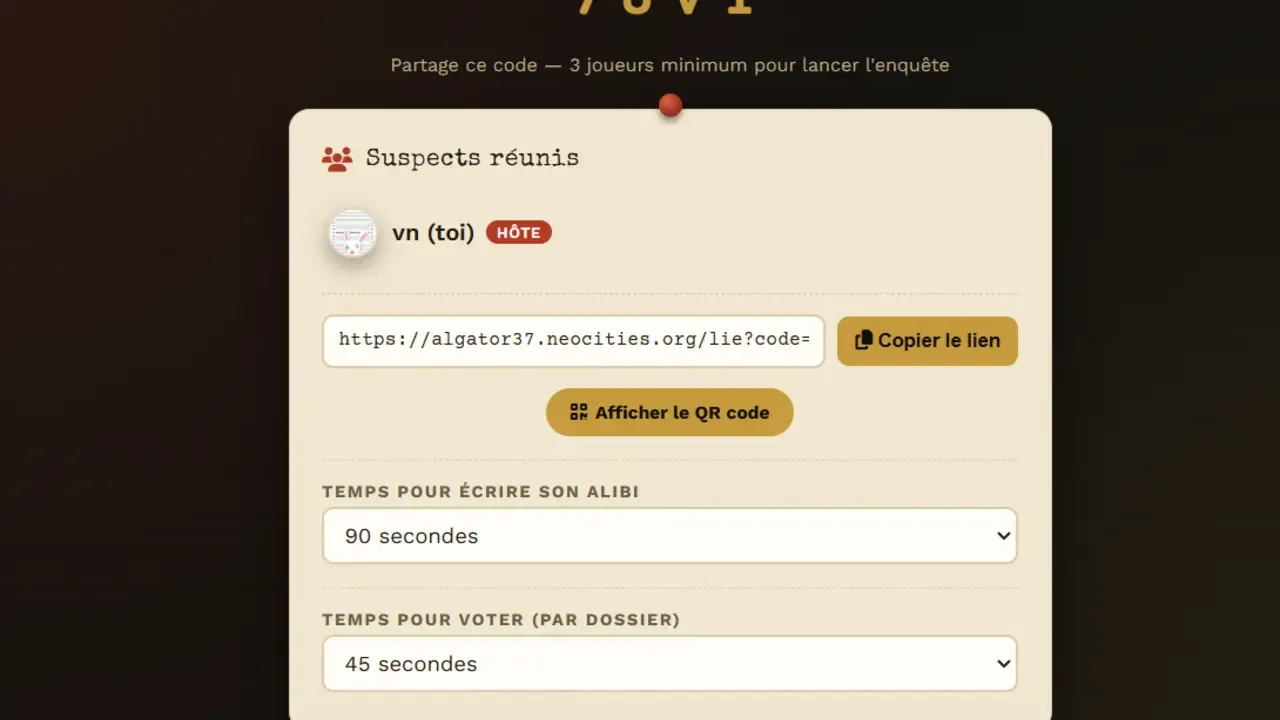Click the QR icon in Afficher le QR code
The image size is (1280, 720).
[x=578, y=412]
